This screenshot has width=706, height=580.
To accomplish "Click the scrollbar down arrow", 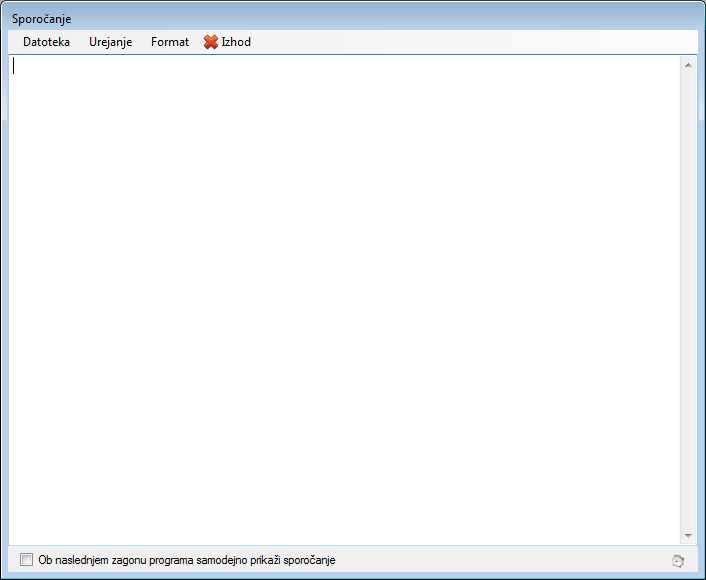I will 688,535.
